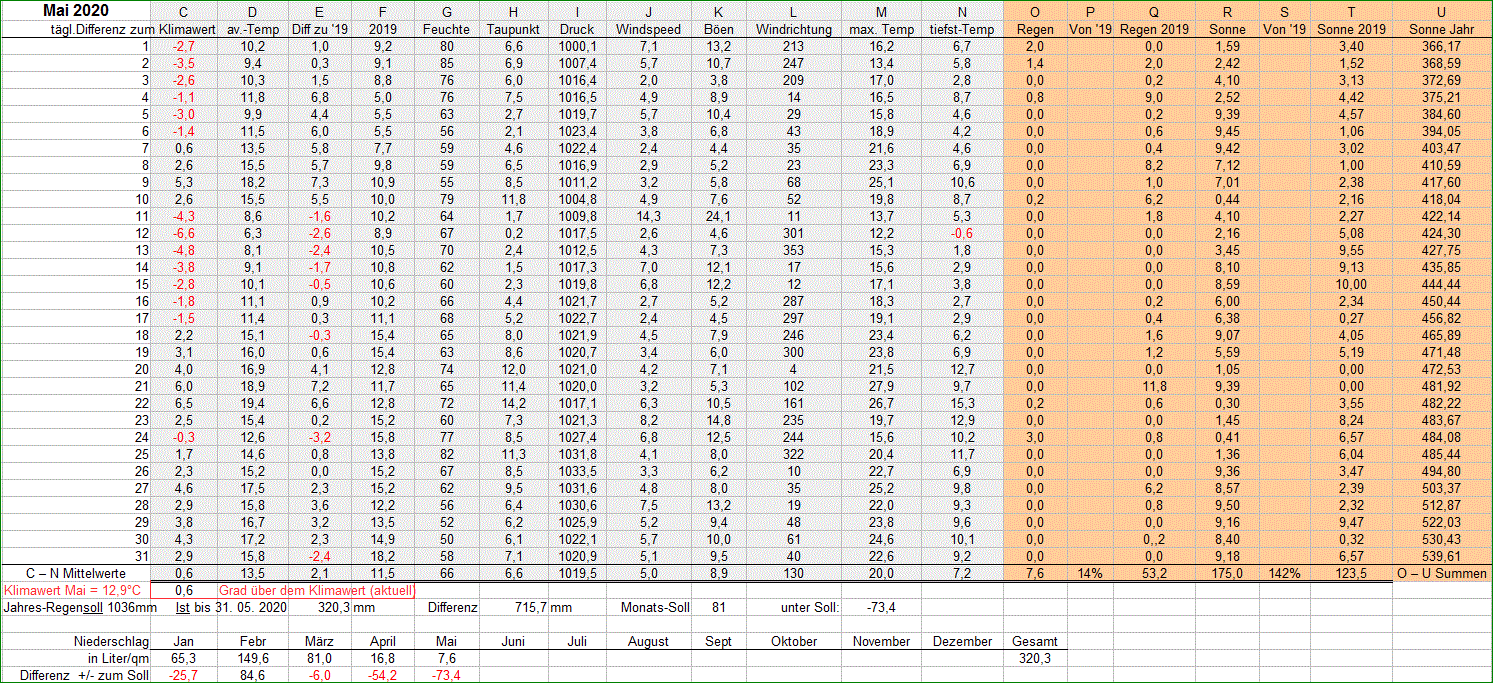Click 'Grad über dem Klimawert (aktuell)' text
Viewport: 1493px width, 683px height.
[316, 590]
